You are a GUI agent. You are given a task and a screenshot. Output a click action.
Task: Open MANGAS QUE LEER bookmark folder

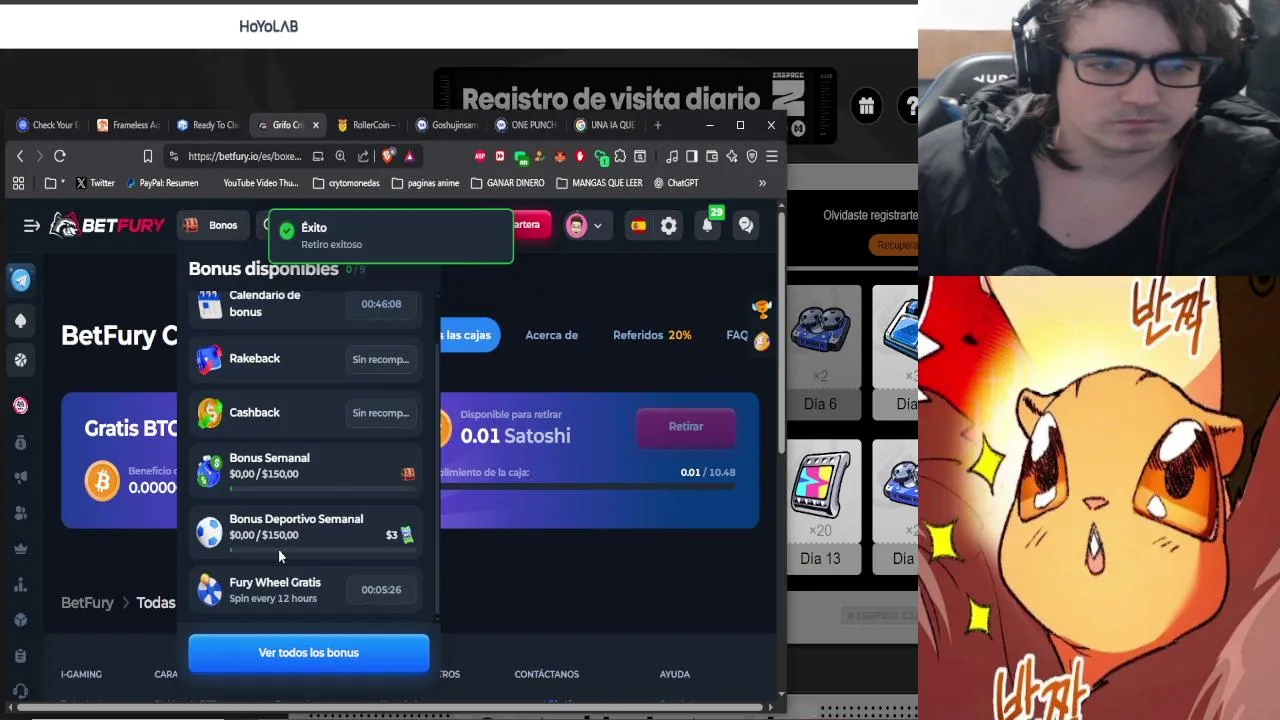tap(599, 183)
